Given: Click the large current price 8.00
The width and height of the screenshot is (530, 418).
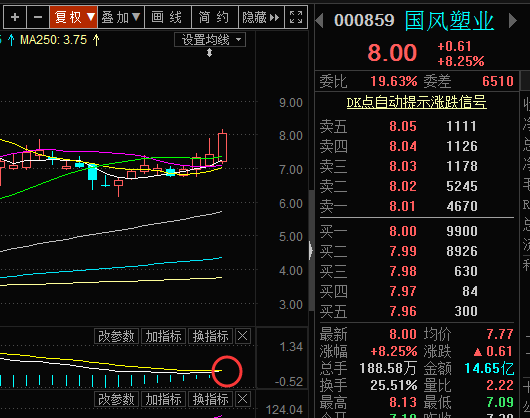Looking at the screenshot, I should pyautogui.click(x=392, y=53).
